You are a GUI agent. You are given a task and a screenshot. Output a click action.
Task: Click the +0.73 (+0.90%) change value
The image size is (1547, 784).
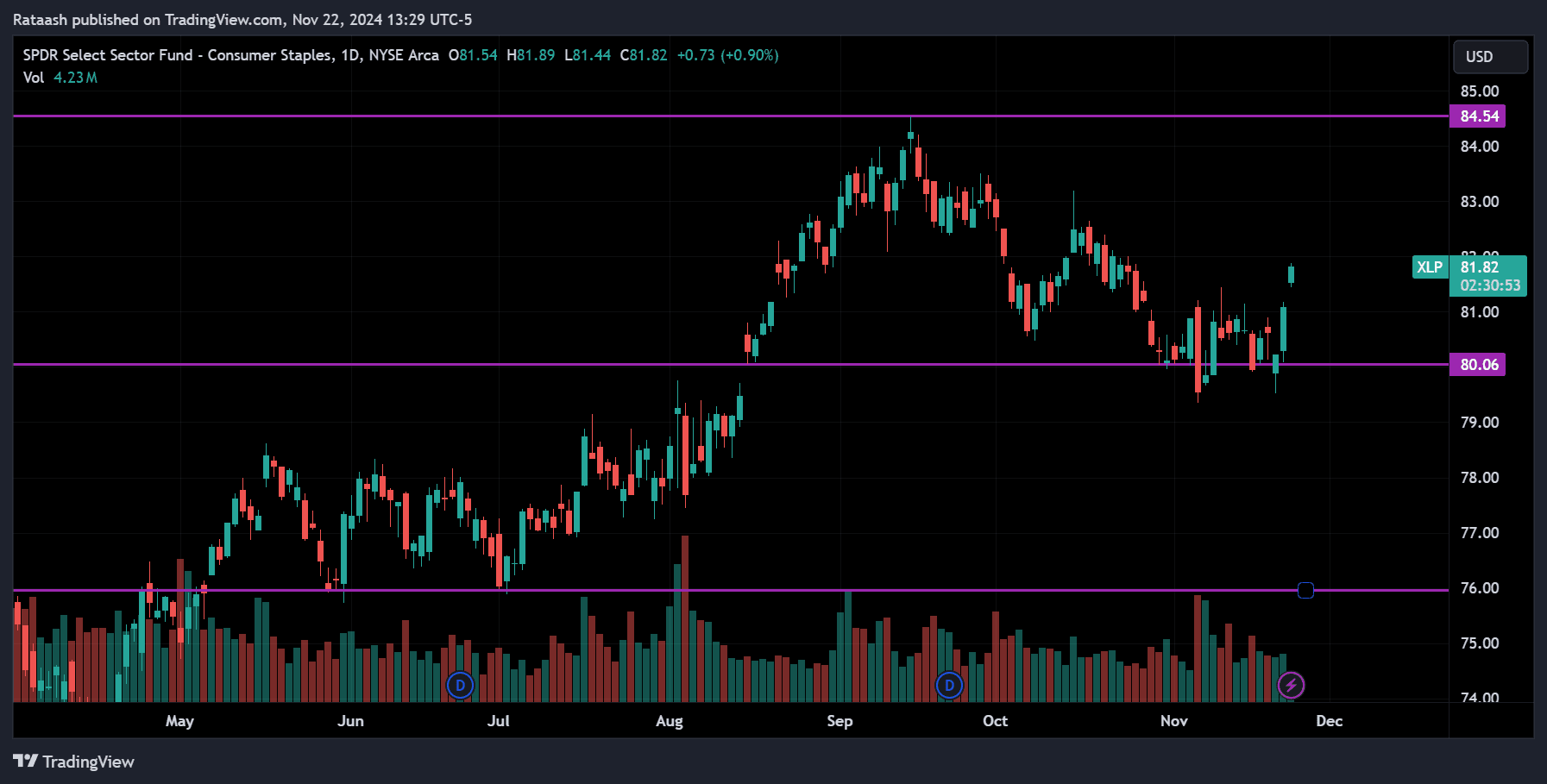point(727,55)
